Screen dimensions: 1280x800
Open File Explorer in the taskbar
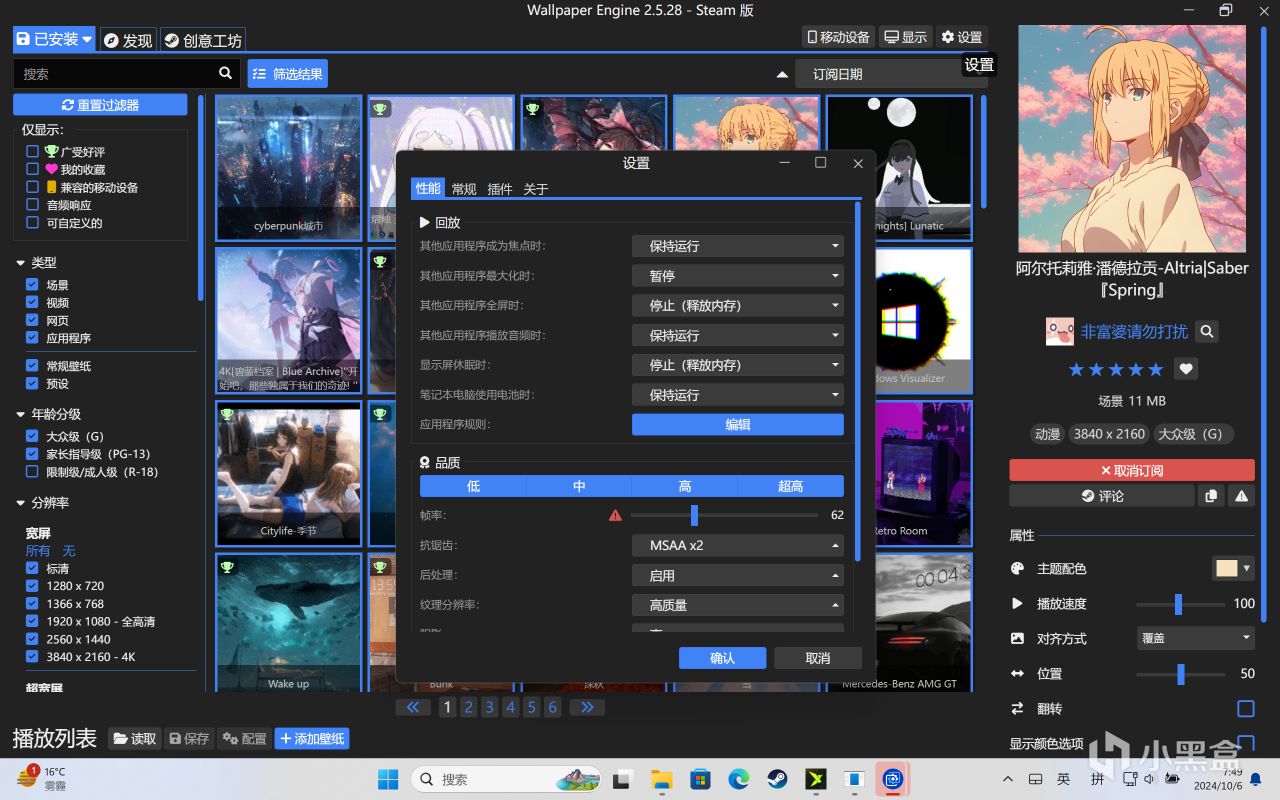tap(661, 779)
